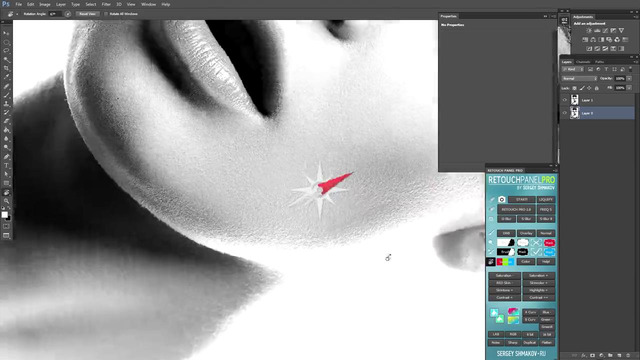Image resolution: width=640 pixels, height=360 pixels.
Task: Select the Type tool in toolbar
Action: [6, 165]
